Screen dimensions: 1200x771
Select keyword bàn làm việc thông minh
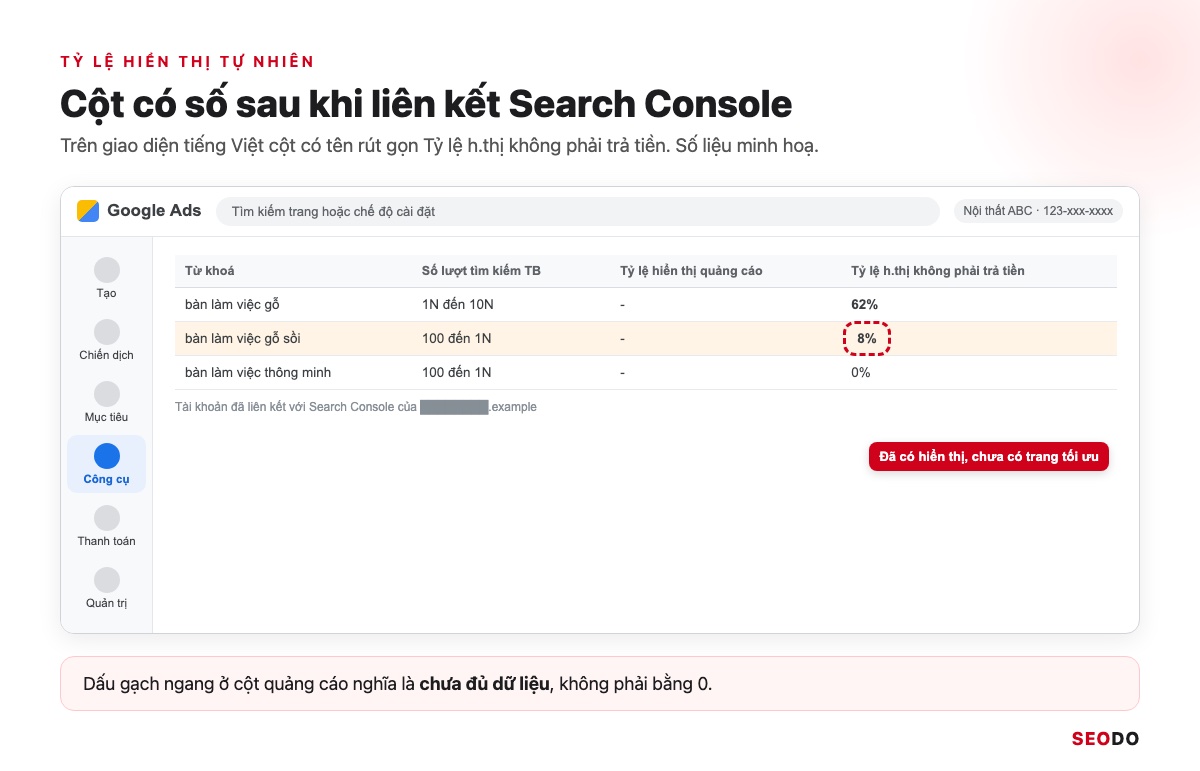tap(258, 373)
